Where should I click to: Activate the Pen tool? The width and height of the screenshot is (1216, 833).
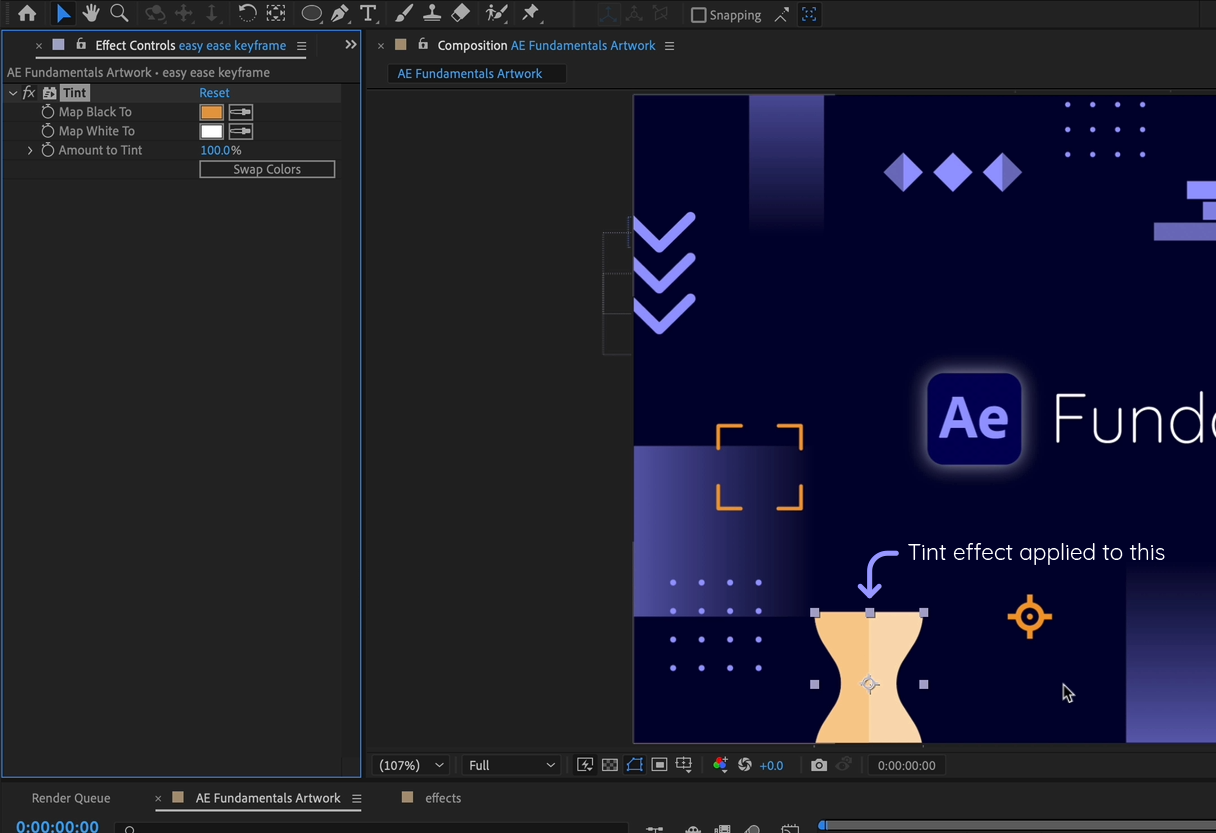click(x=337, y=14)
